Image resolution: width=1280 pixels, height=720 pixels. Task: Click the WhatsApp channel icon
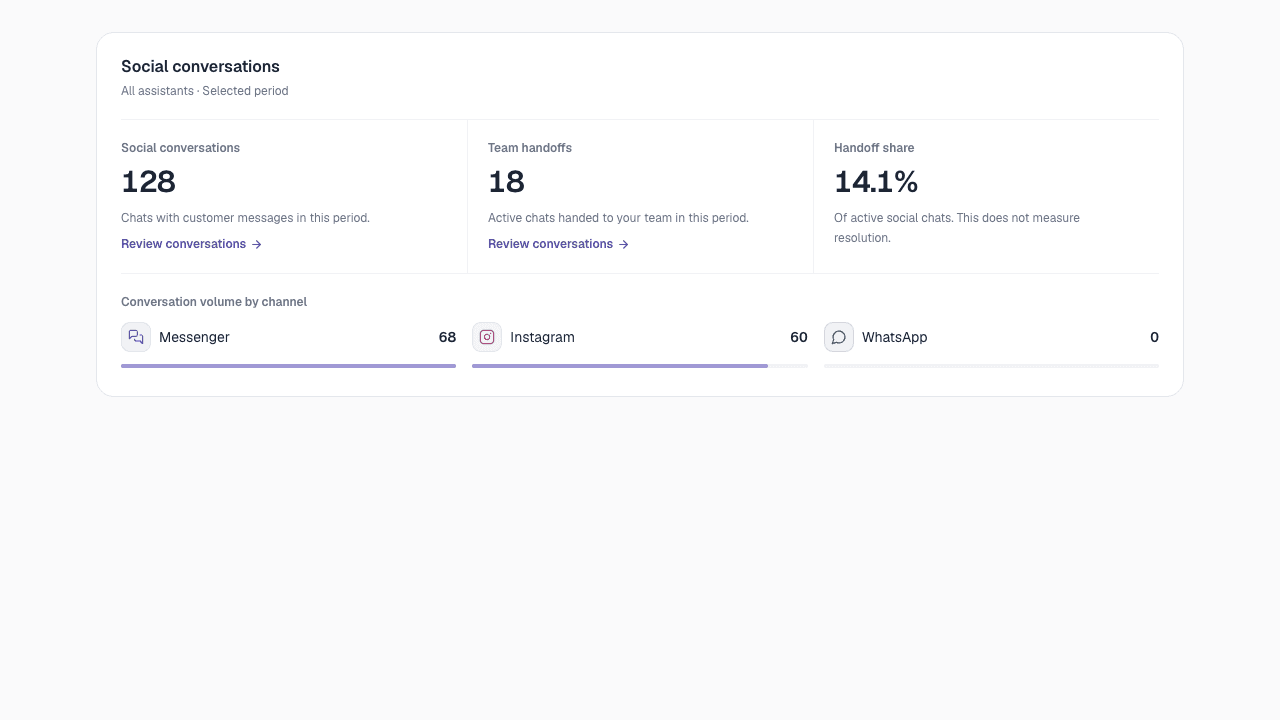point(839,337)
